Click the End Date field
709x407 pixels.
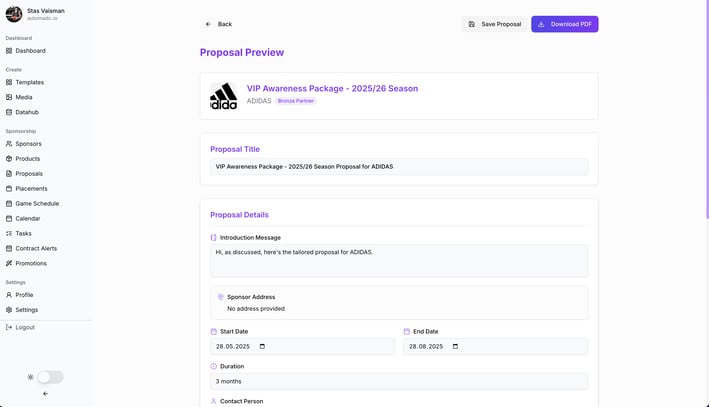496,346
